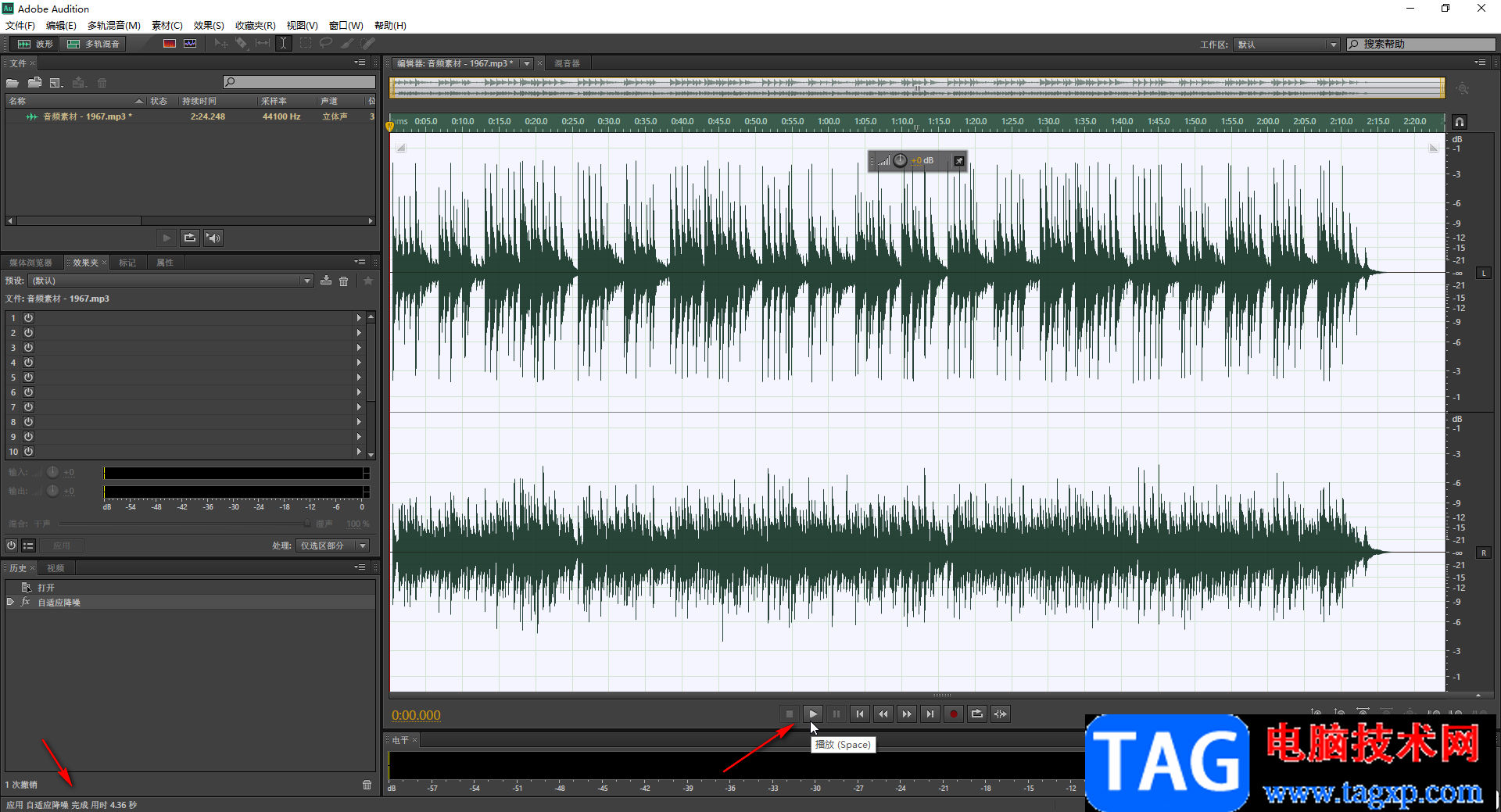This screenshot has width=1501, height=812.
Task: Open the 工作区 默认 workspace dropdown
Action: pyautogui.click(x=1287, y=45)
